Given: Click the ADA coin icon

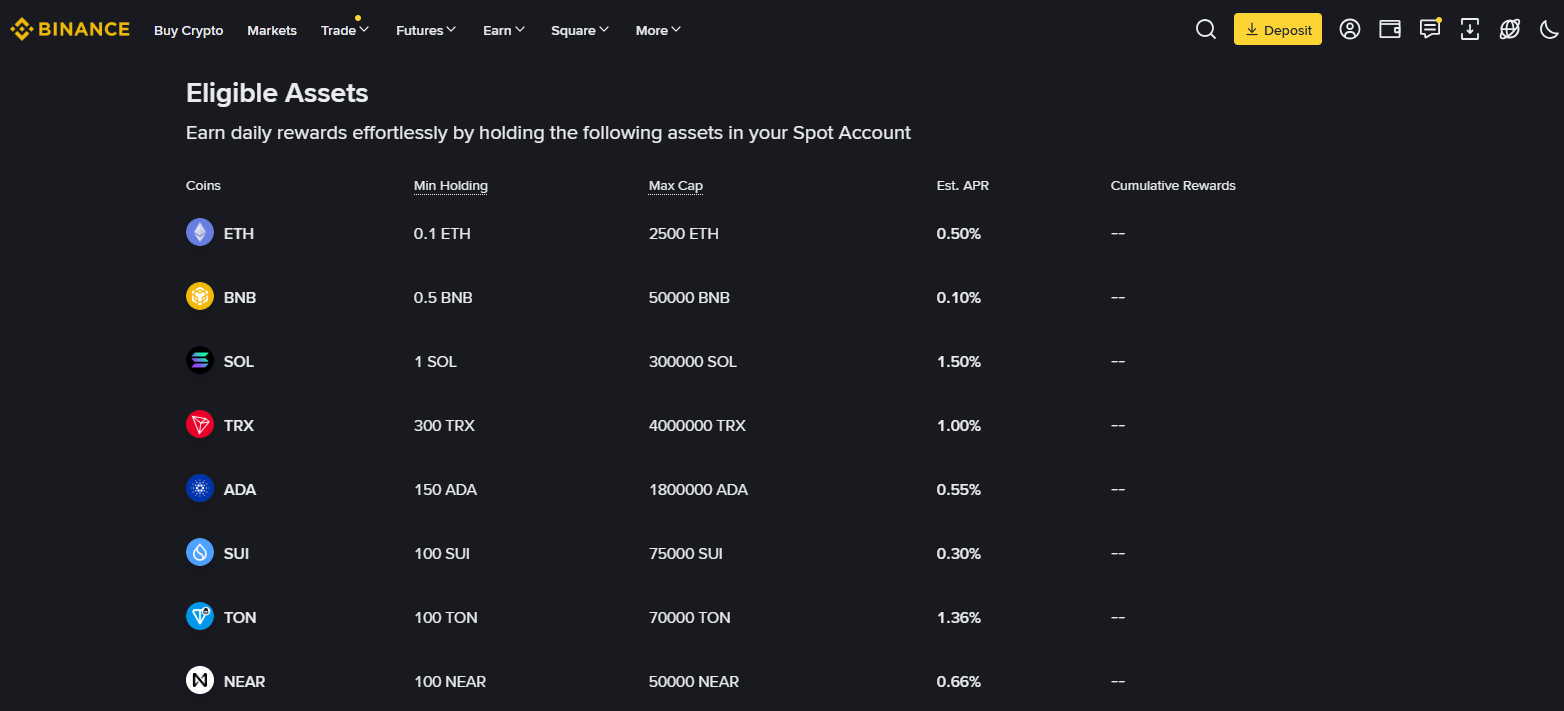Looking at the screenshot, I should pos(200,488).
